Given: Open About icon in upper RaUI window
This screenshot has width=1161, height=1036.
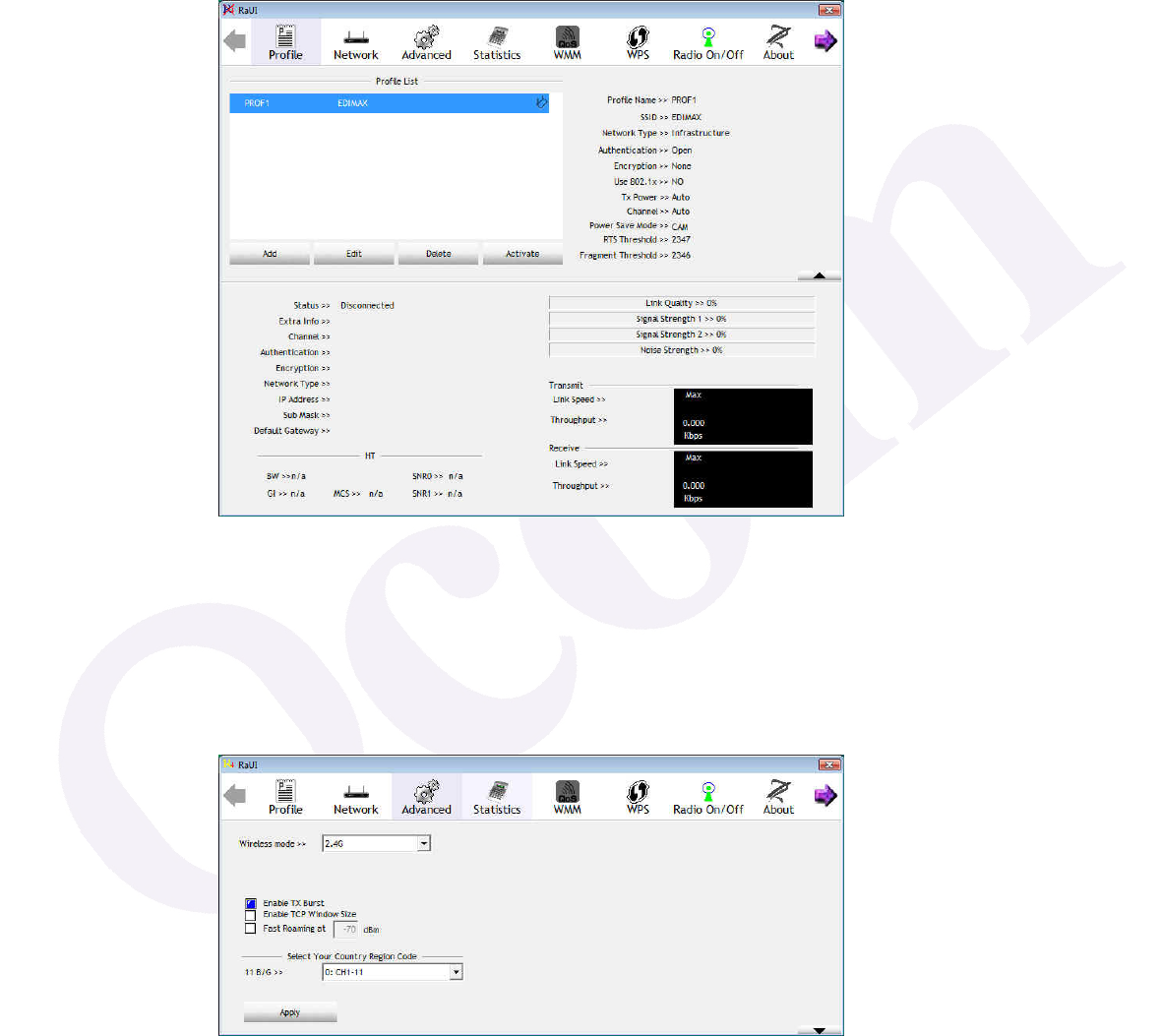Looking at the screenshot, I should (778, 42).
